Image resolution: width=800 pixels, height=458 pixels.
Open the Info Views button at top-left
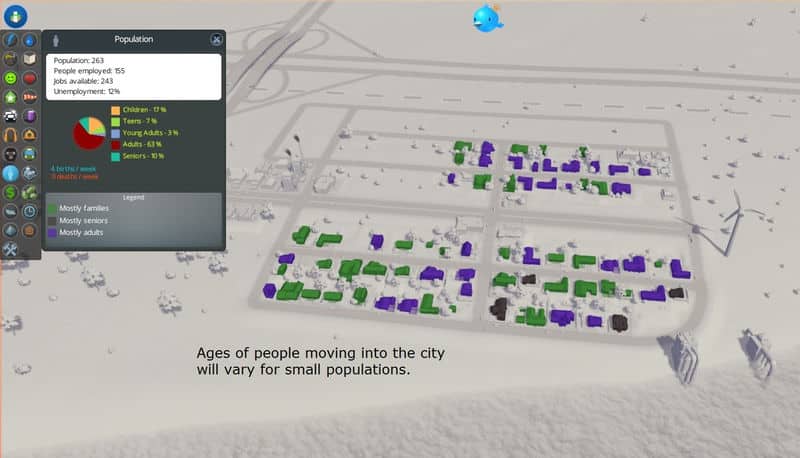point(14,15)
